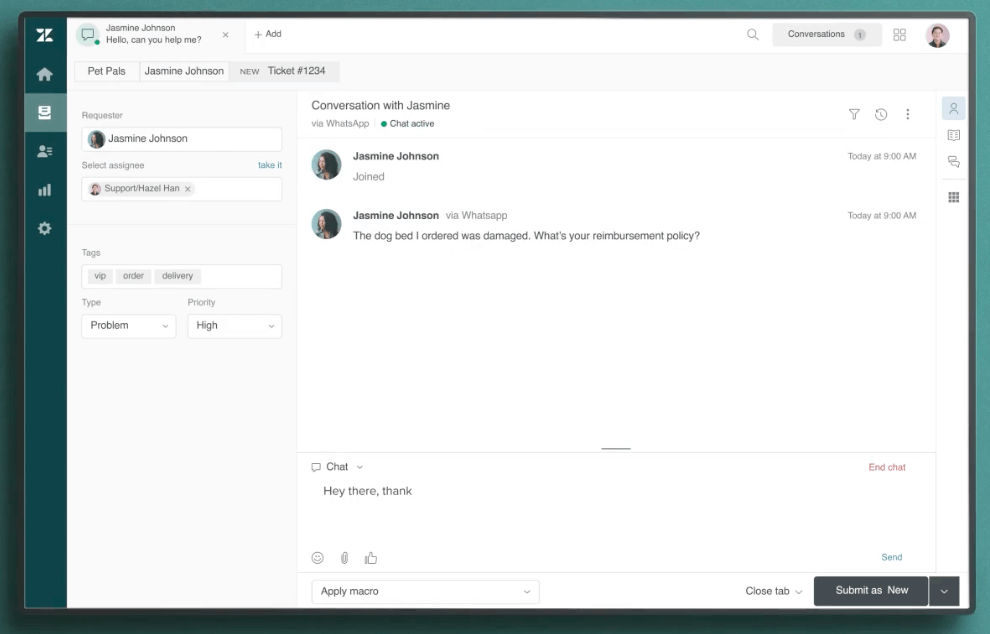Open Reporting from the left sidebar

coord(44,189)
